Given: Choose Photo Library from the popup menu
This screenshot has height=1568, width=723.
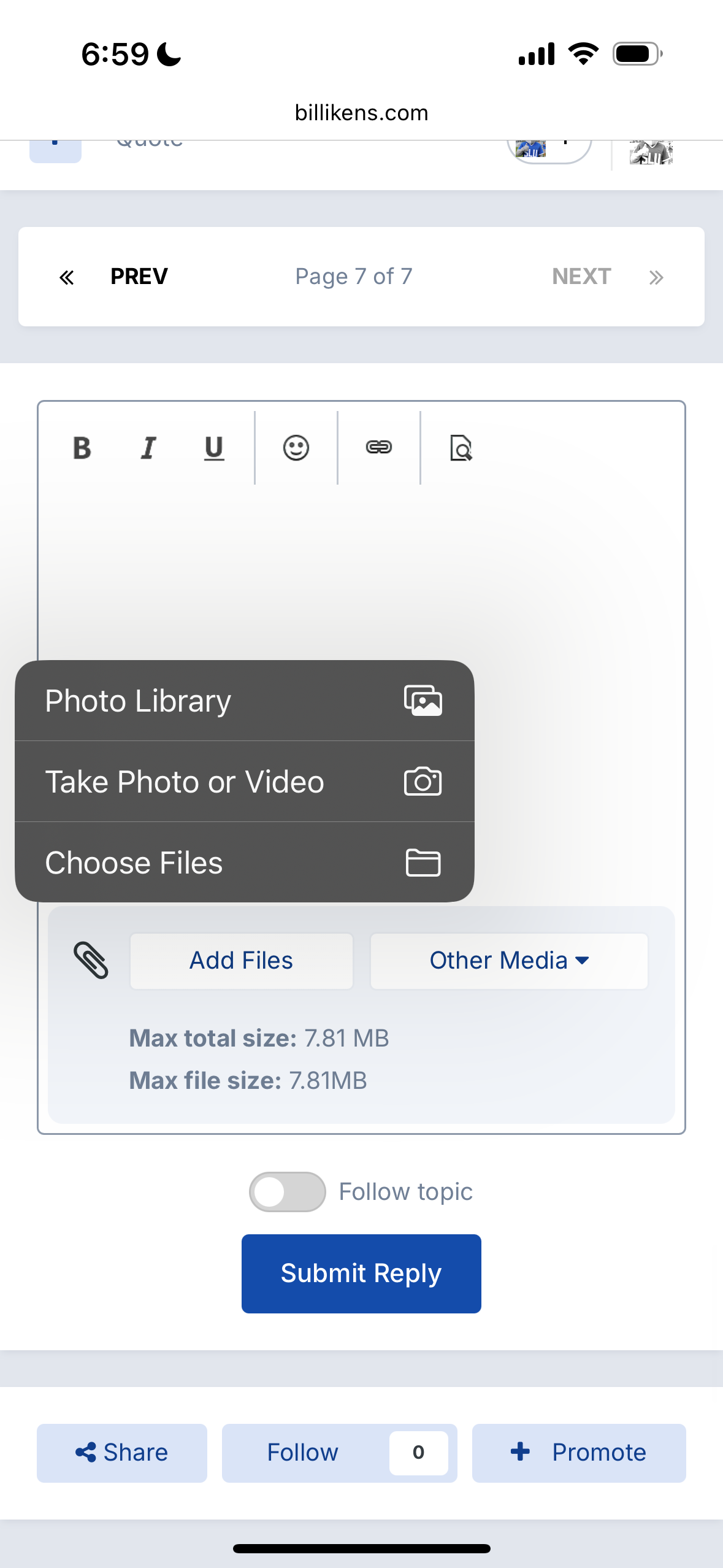Looking at the screenshot, I should 244,701.
